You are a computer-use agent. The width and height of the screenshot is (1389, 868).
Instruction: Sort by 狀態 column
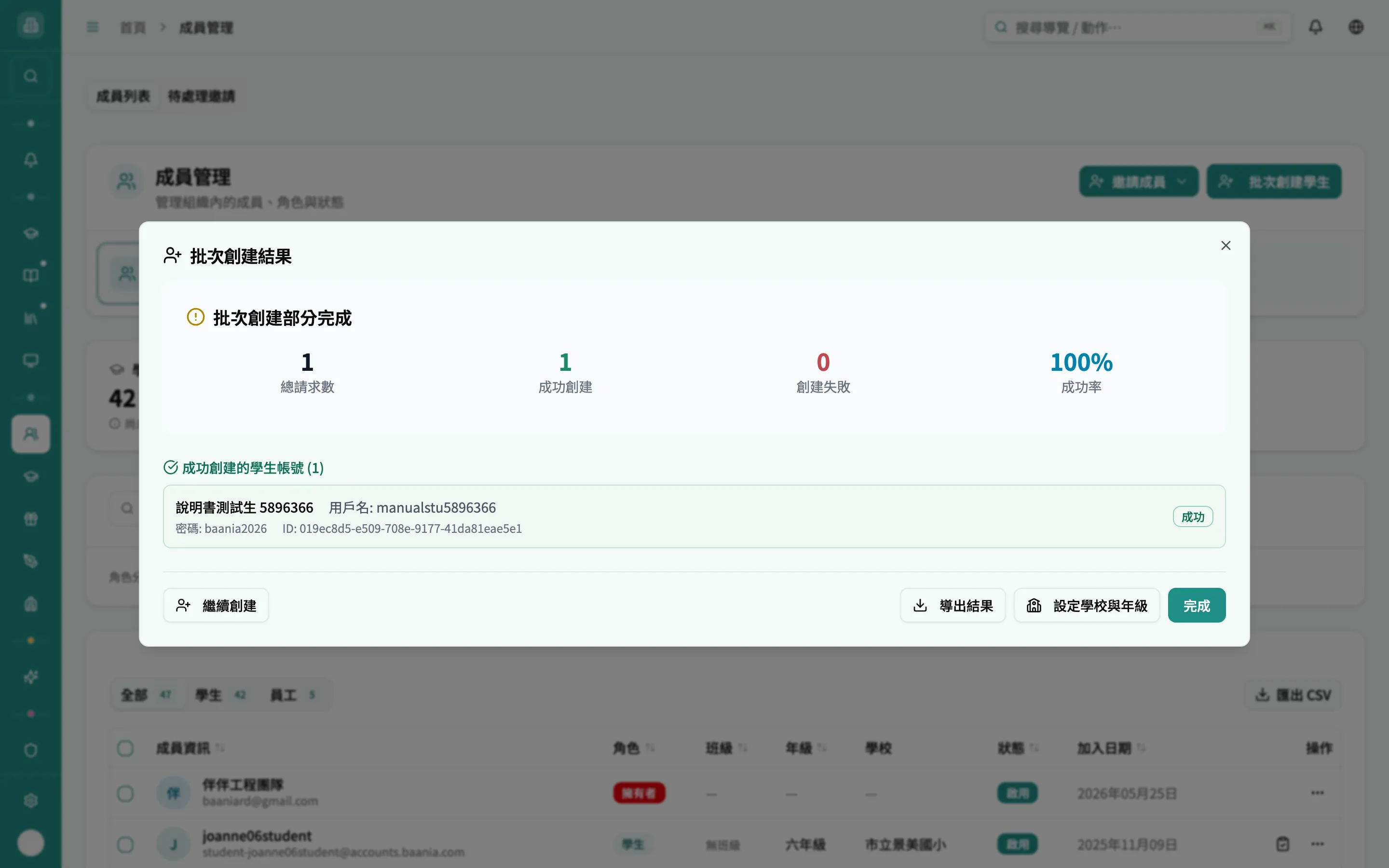[x=1018, y=748]
